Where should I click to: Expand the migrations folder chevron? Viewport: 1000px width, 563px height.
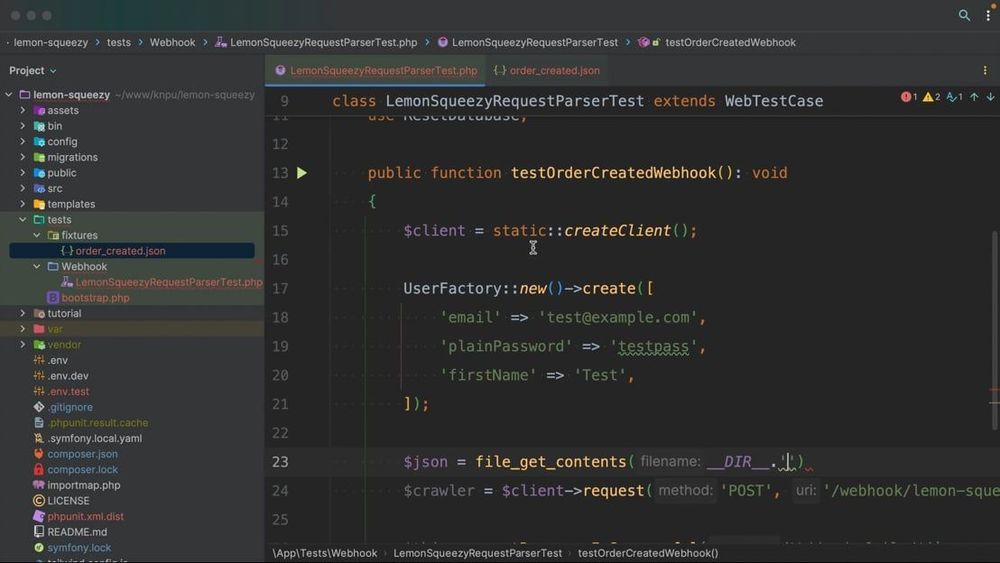pos(23,157)
